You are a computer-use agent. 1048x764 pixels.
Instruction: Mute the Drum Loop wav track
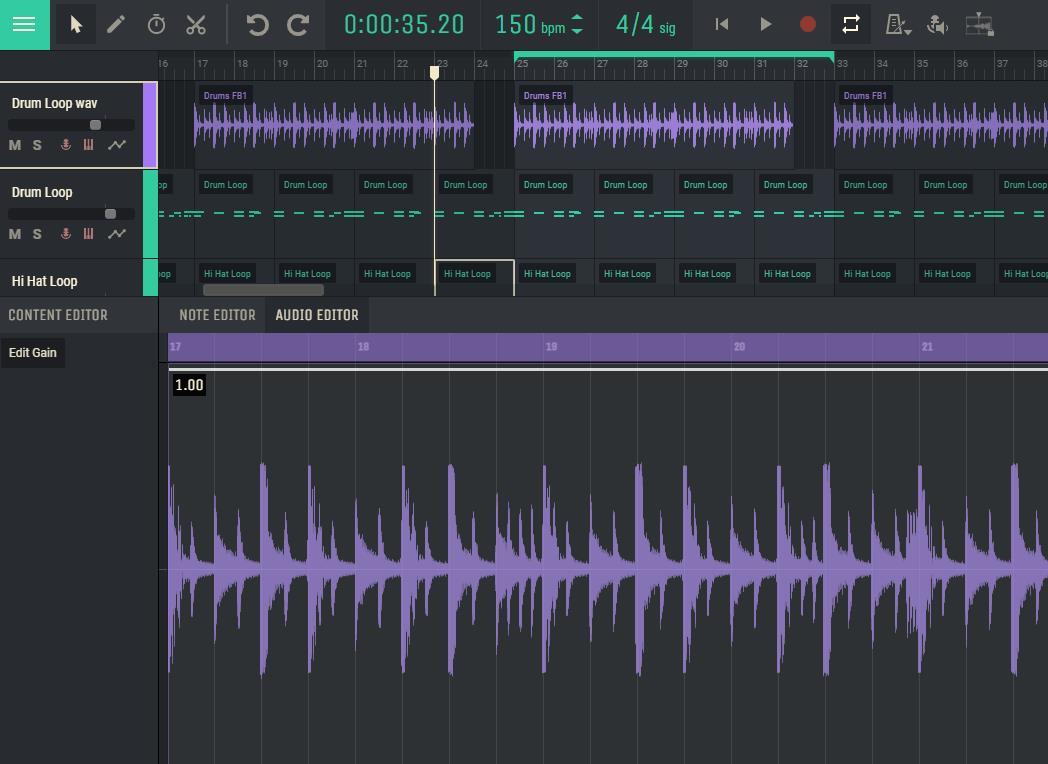pyautogui.click(x=15, y=145)
